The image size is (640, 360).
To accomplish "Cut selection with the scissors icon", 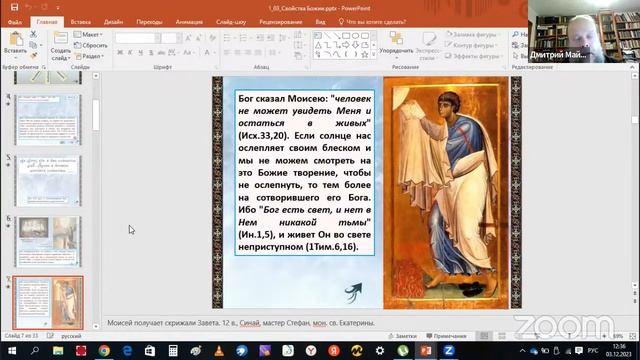I will point(33,35).
